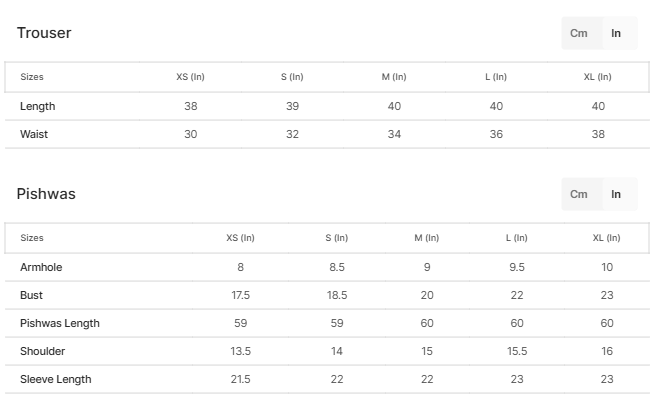Screen dimensions: 663x395
Task: Click the Shoulder row label
Action: pos(42,351)
